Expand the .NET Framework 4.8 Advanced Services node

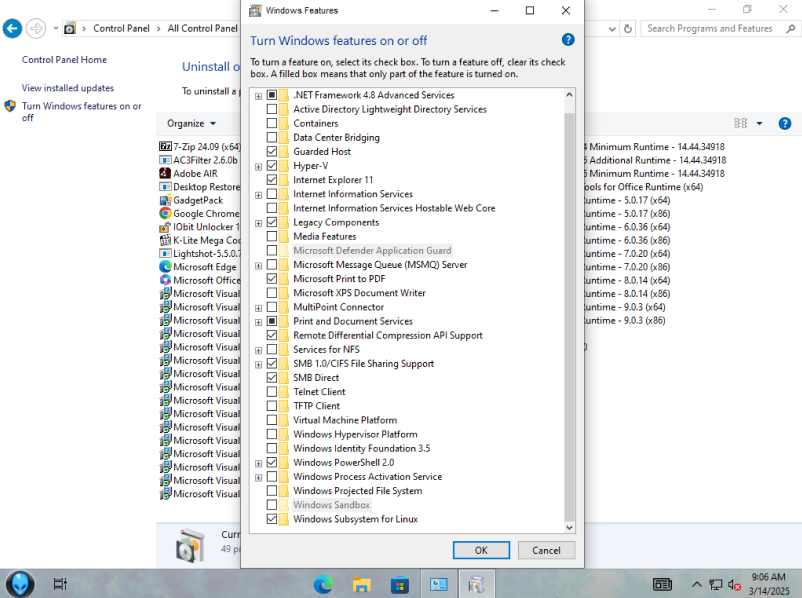(x=258, y=96)
